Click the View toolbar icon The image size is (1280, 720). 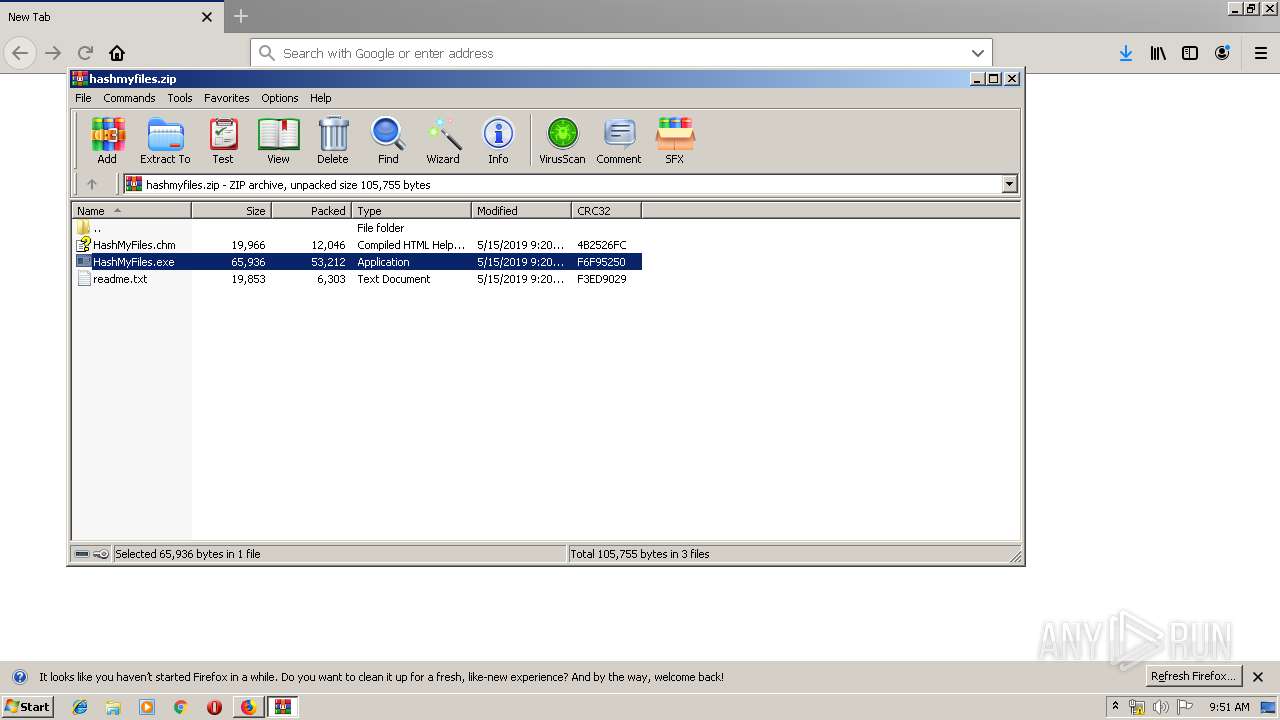(278, 140)
